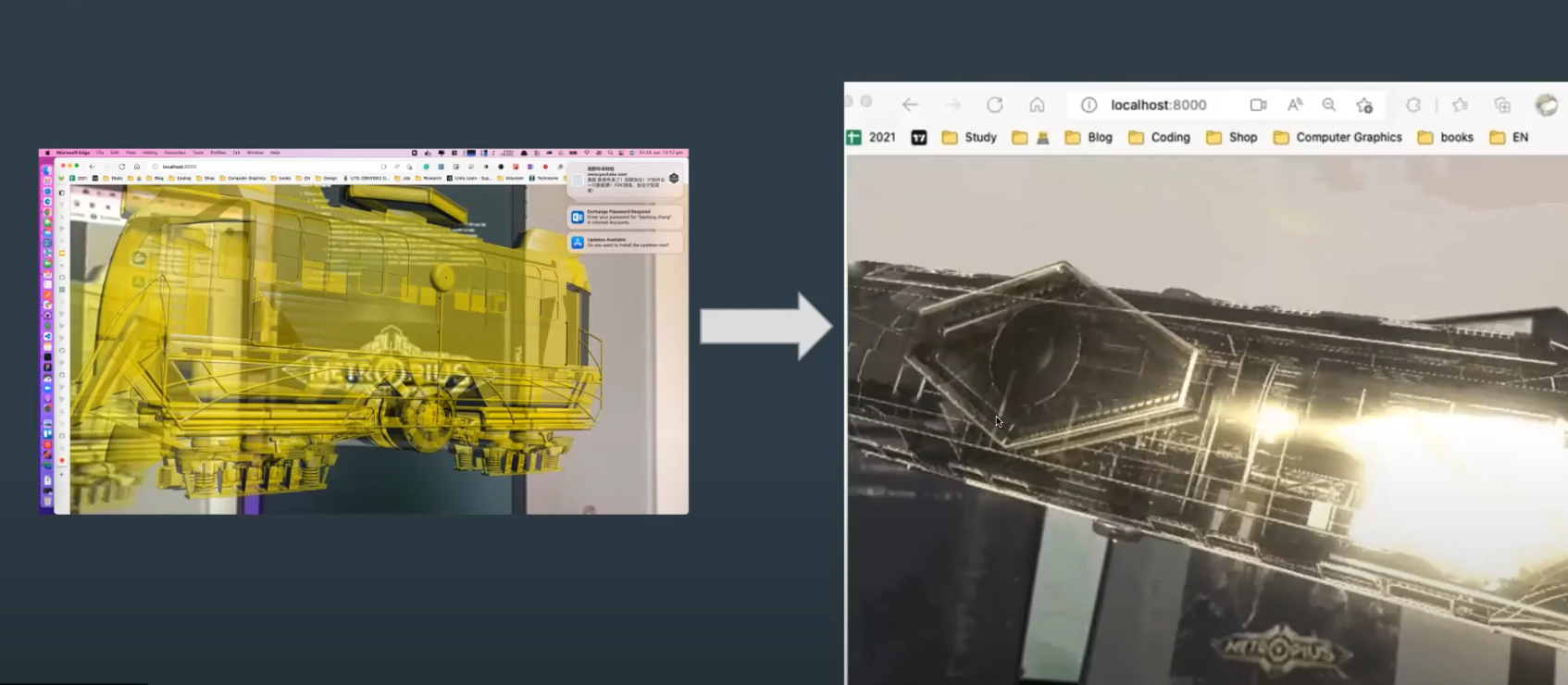Click the home icon in the large browser toolbar

[x=1037, y=105]
